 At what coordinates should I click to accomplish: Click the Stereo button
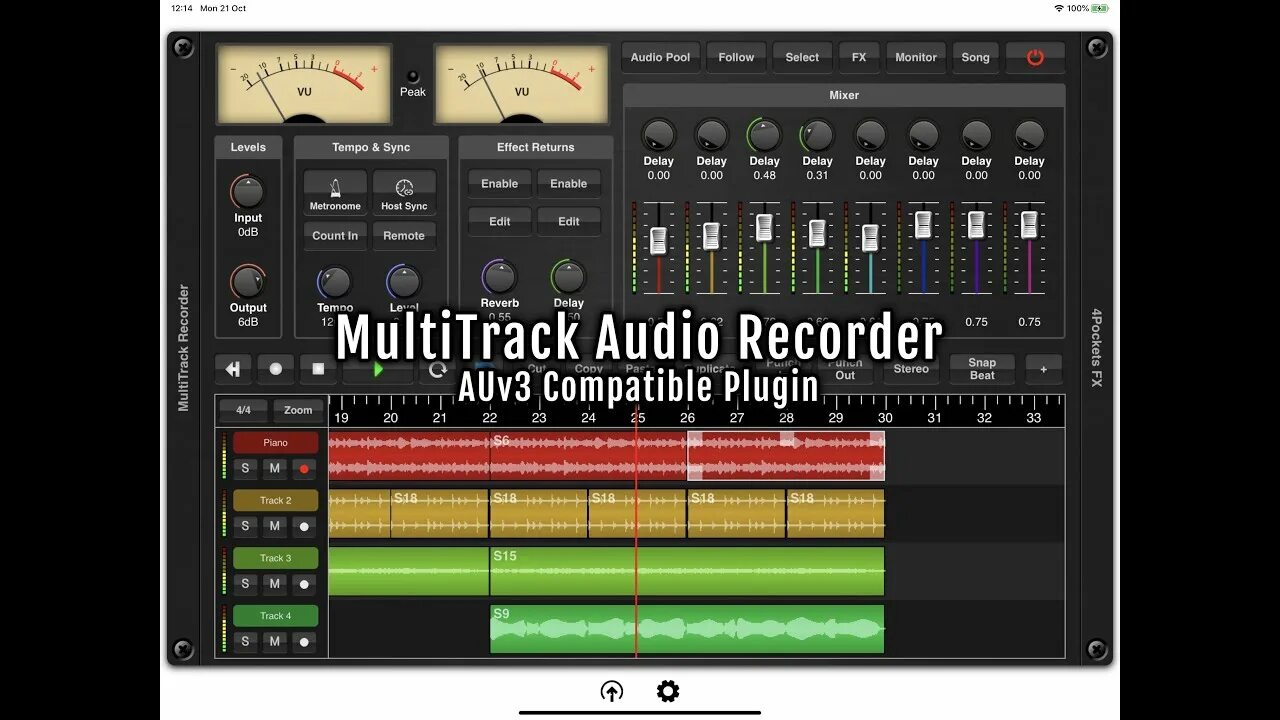pyautogui.click(x=911, y=369)
